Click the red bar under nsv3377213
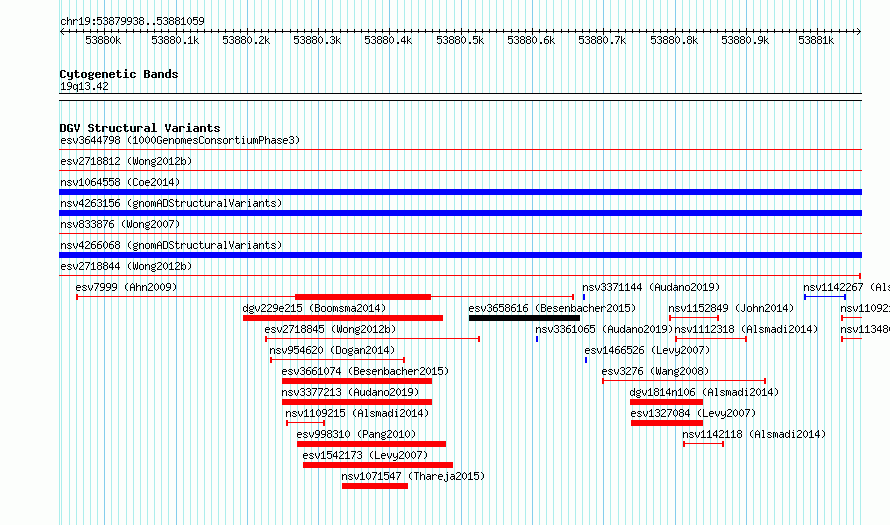The width and height of the screenshot is (890, 525). (356, 402)
